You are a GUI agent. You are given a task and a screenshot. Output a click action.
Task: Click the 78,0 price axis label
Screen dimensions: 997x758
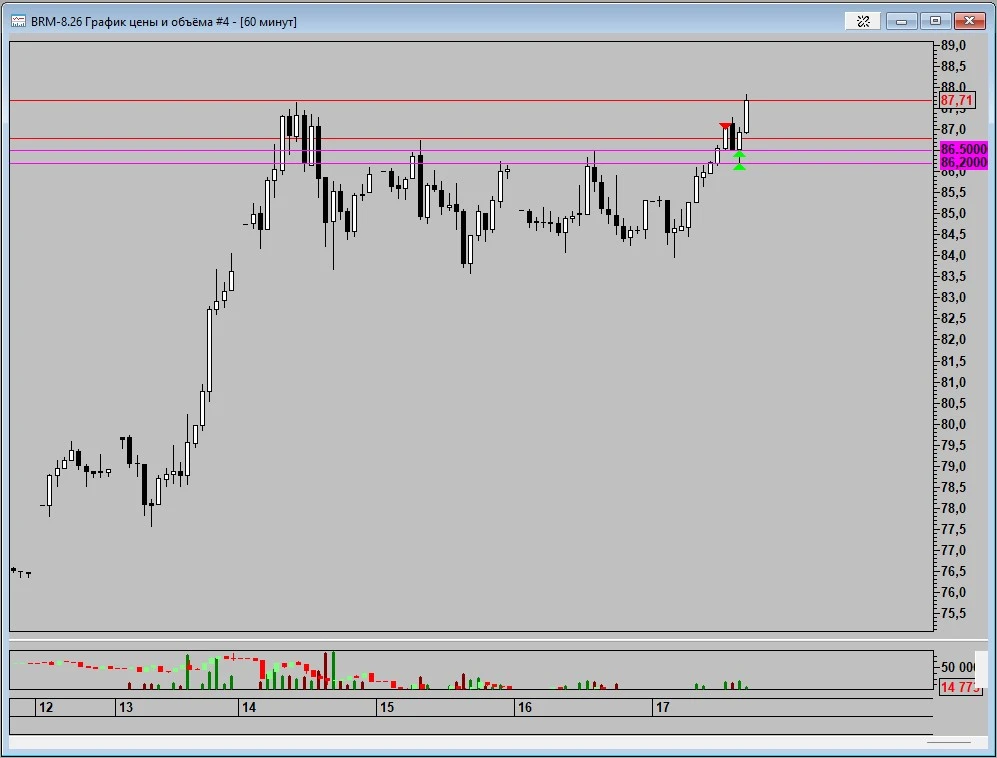click(x=953, y=508)
